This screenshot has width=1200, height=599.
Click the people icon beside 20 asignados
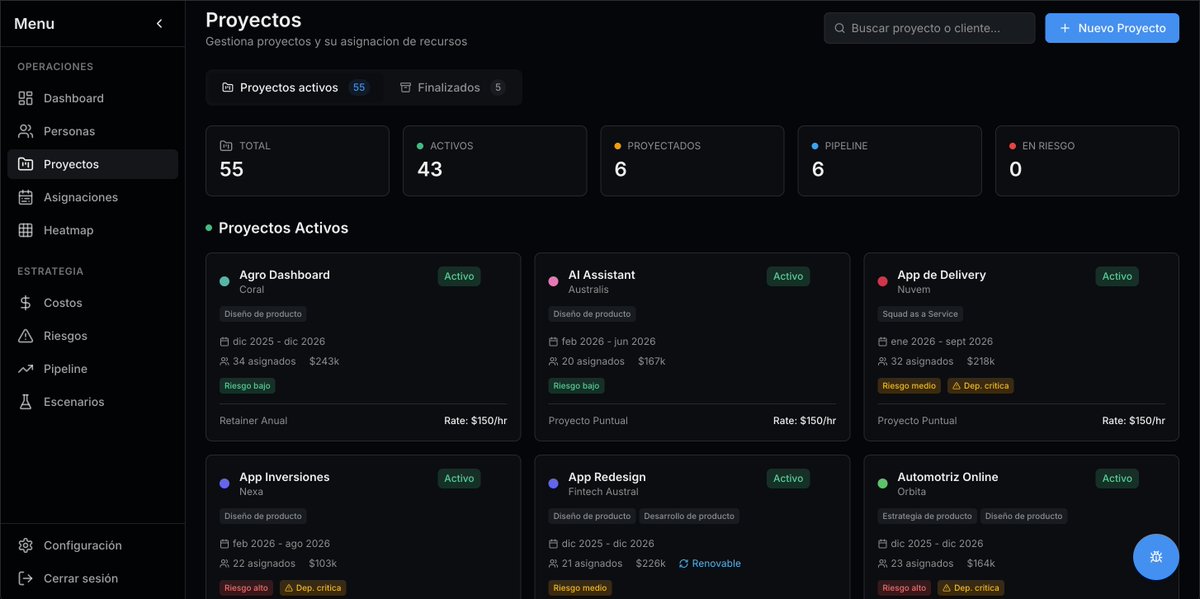pyautogui.click(x=554, y=362)
